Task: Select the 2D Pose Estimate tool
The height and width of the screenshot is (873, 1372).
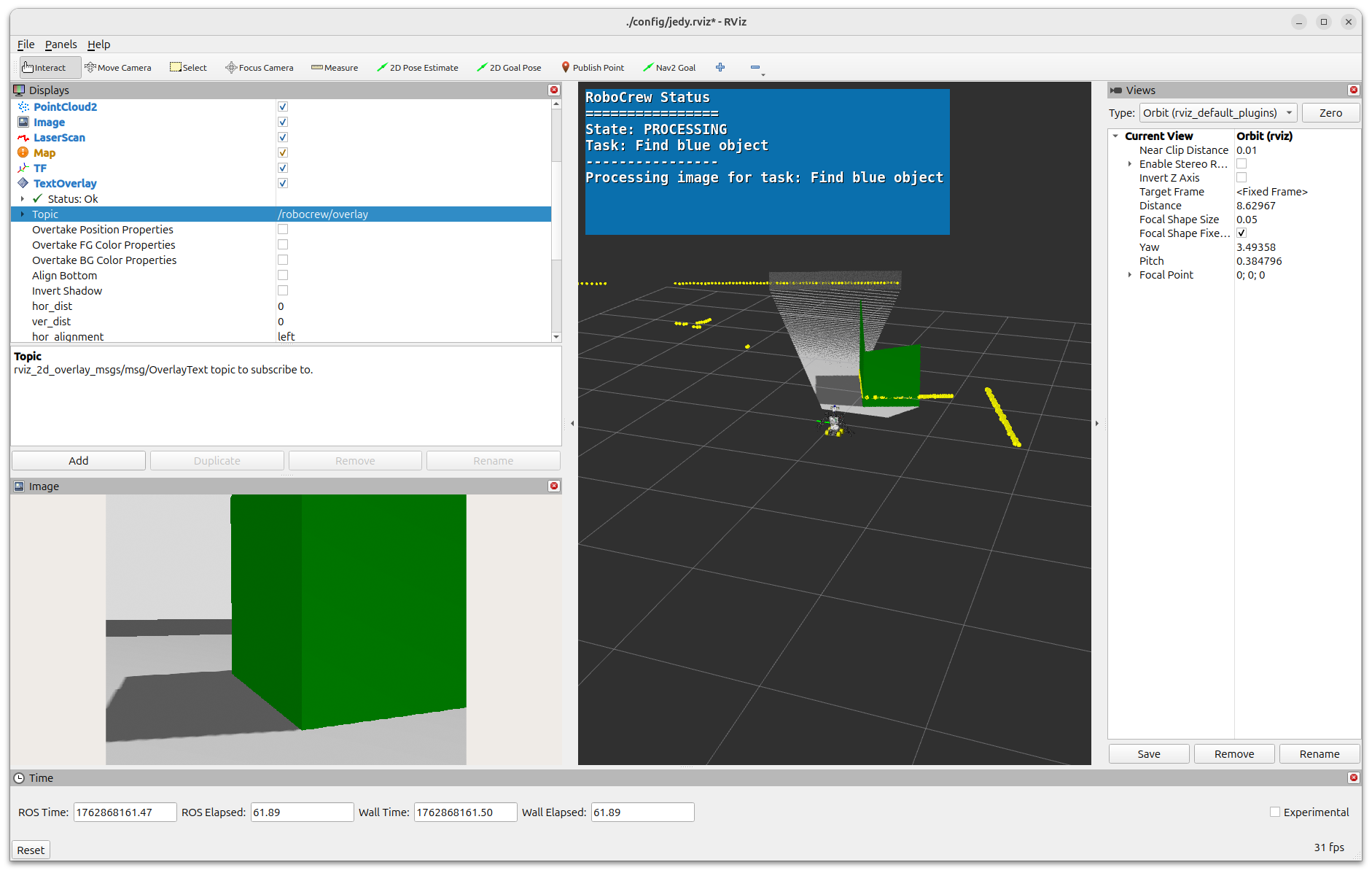Action: pyautogui.click(x=418, y=67)
